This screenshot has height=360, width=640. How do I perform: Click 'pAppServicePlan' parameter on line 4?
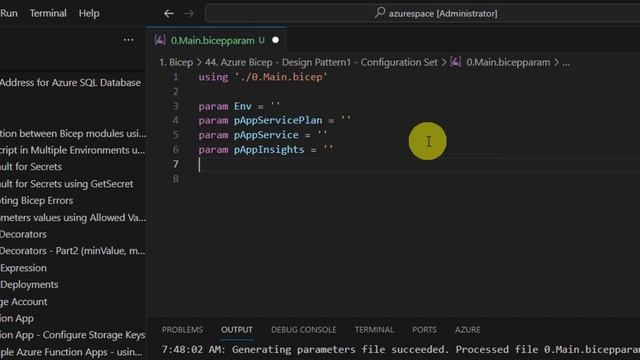coord(278,120)
